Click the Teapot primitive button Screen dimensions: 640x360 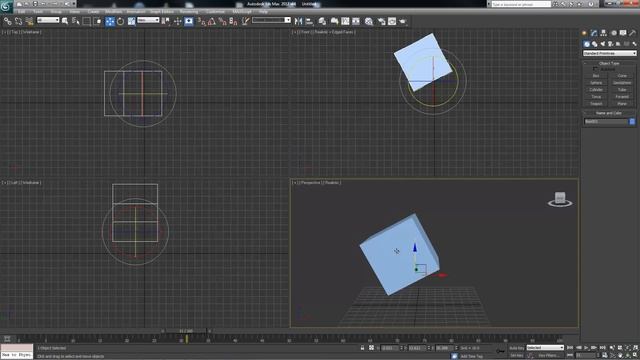[596, 104]
